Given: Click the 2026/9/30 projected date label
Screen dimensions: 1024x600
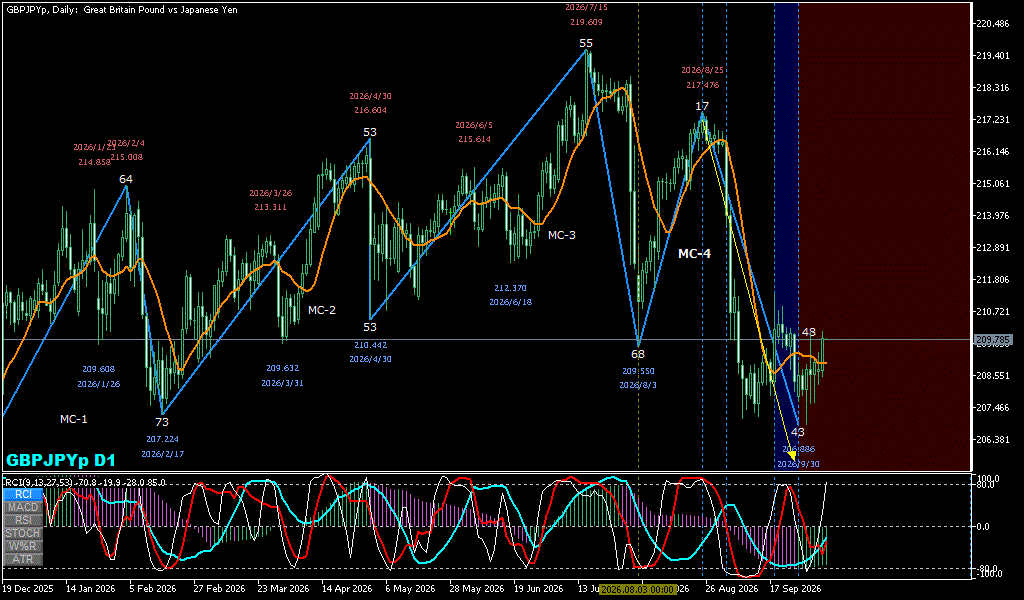Looking at the screenshot, I should [x=798, y=464].
